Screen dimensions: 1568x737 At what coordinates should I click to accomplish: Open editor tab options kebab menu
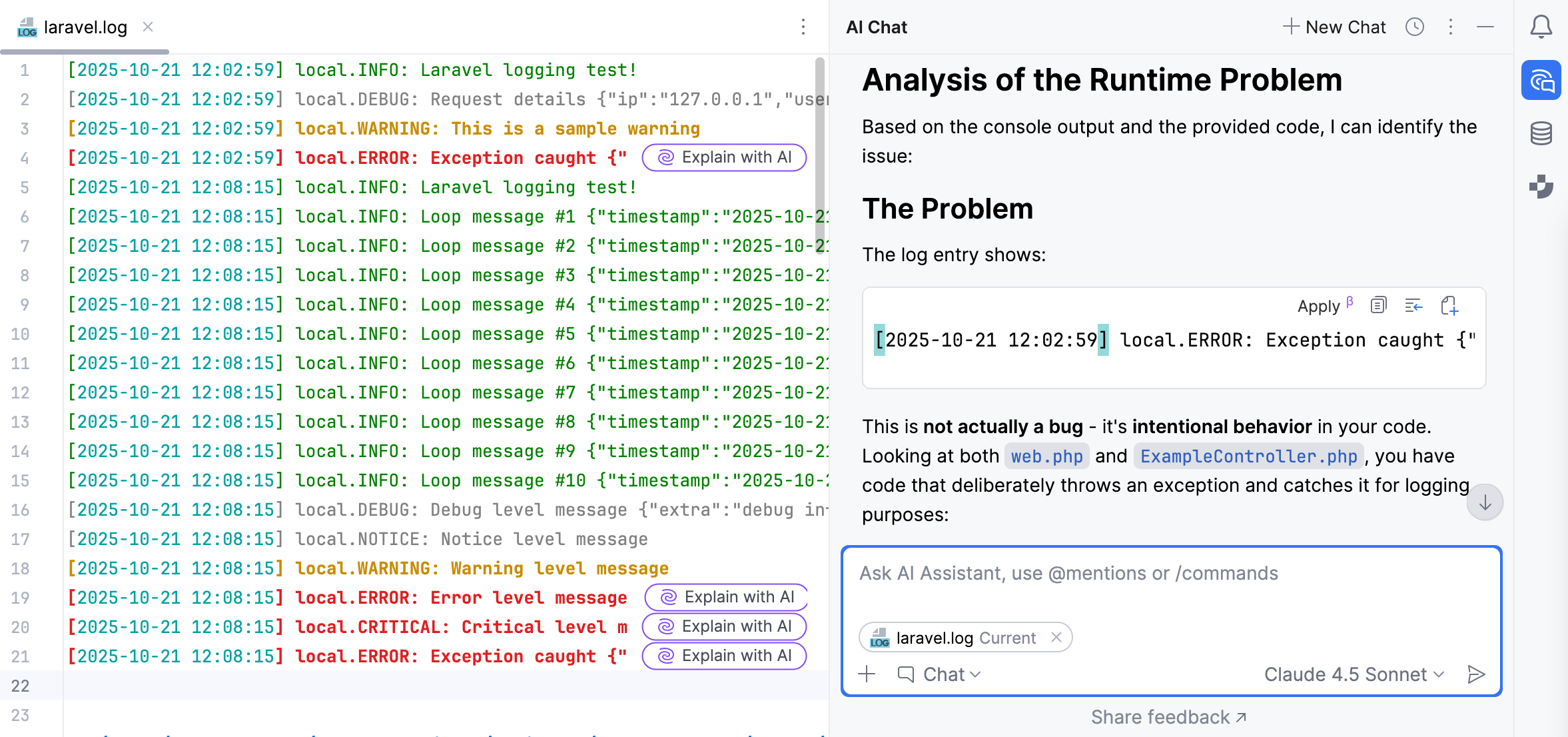[x=803, y=27]
